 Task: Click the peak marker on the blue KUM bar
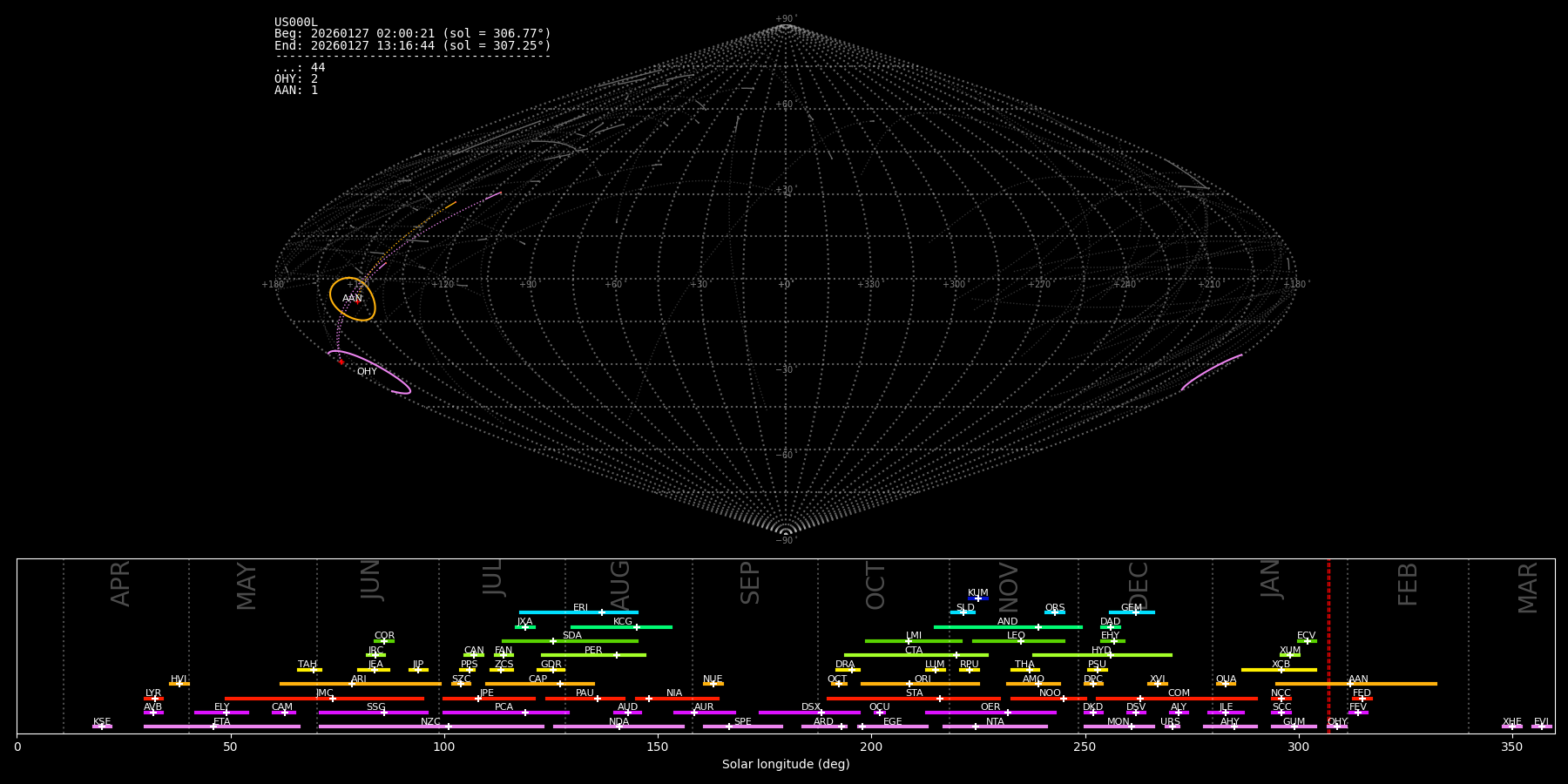pyautogui.click(x=977, y=598)
